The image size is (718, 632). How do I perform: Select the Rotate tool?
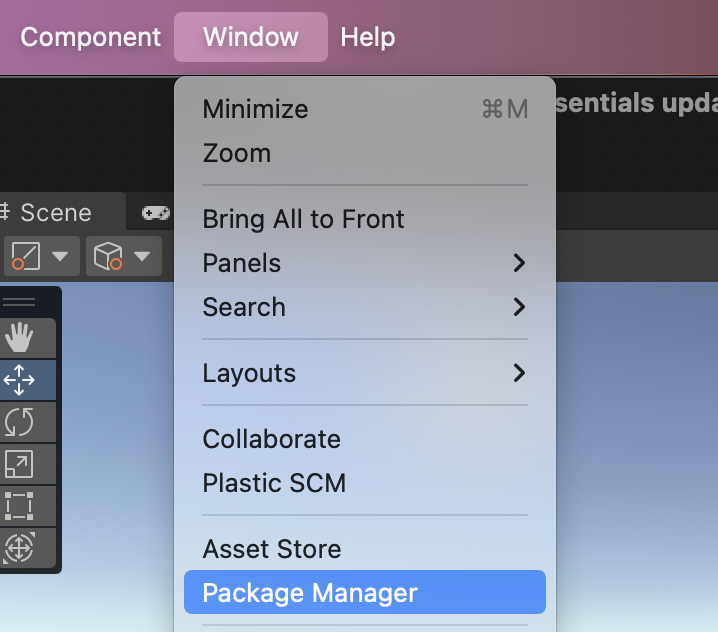click(x=19, y=422)
